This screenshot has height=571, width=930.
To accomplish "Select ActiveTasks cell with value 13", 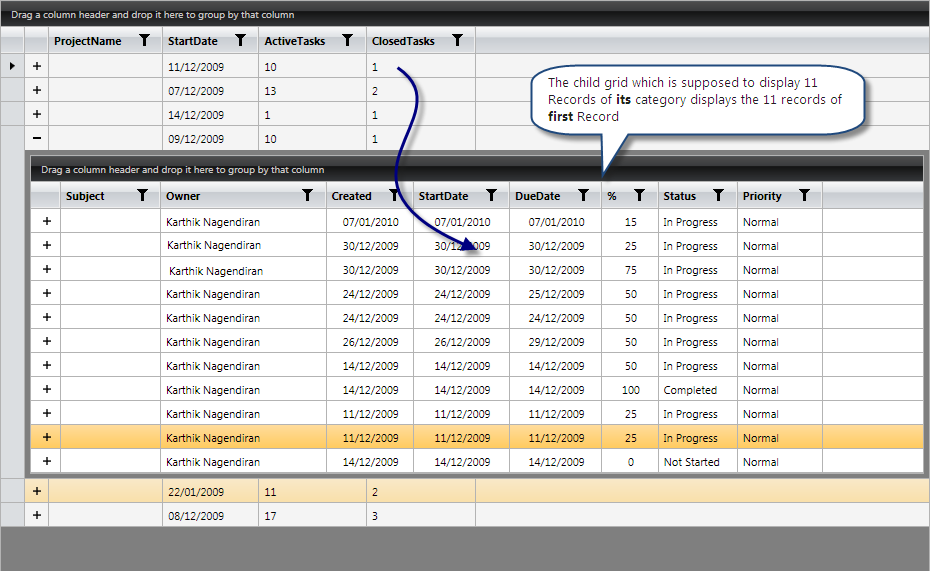I will pos(313,90).
